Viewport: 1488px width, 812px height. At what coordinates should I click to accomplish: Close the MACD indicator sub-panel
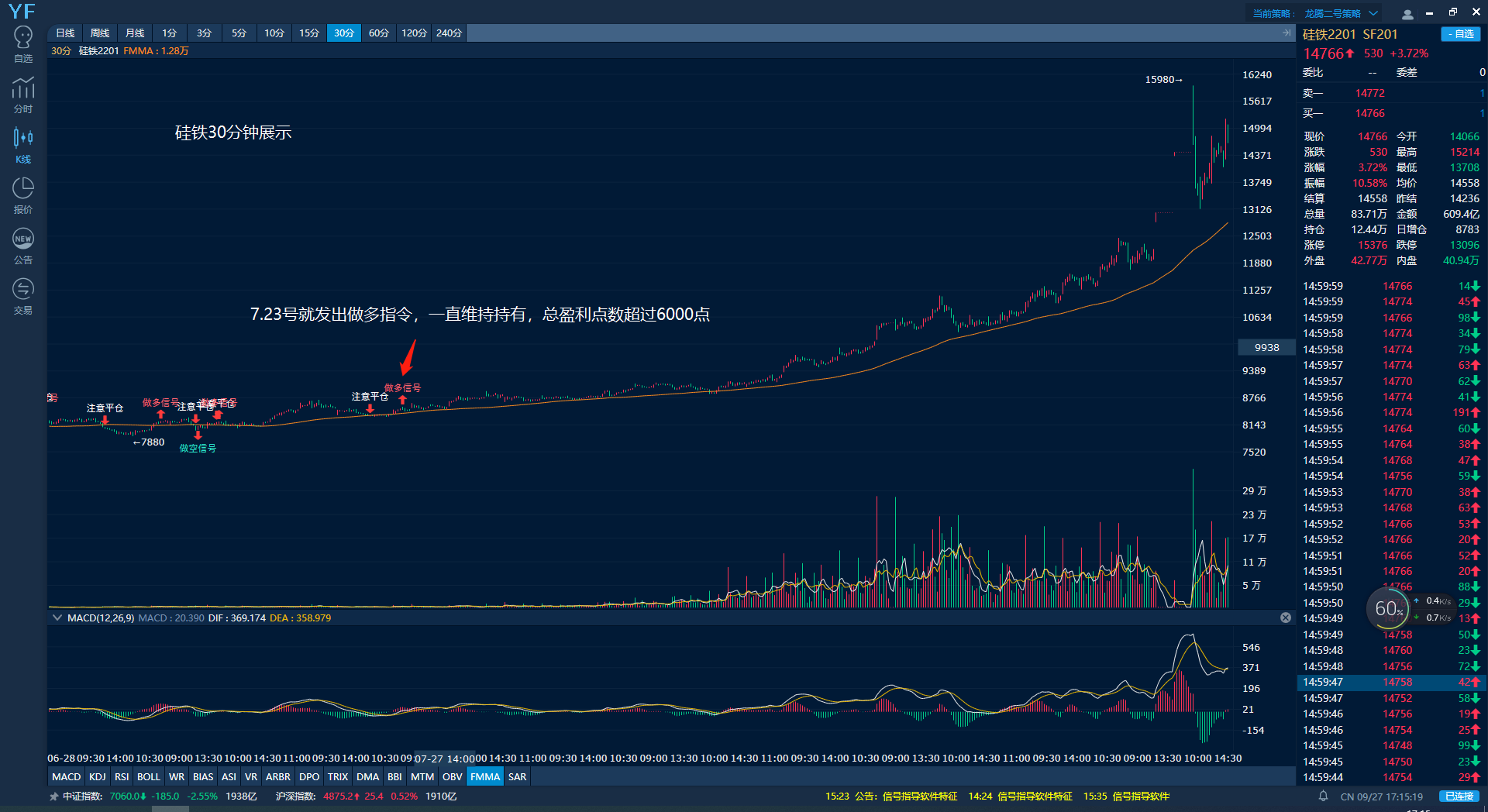pos(1286,618)
